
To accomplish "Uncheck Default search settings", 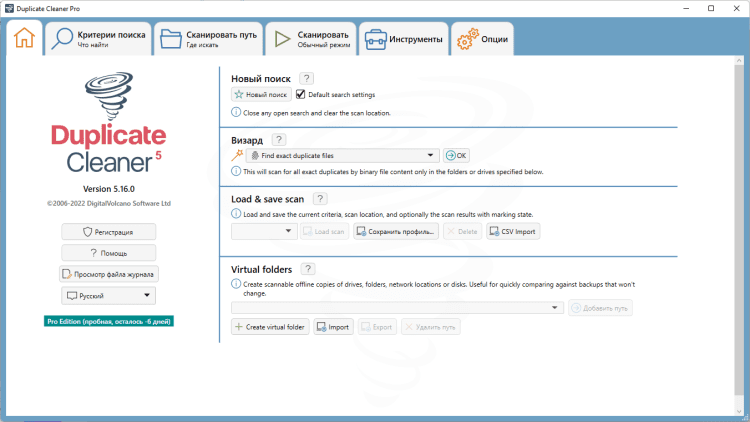I will (x=300, y=94).
